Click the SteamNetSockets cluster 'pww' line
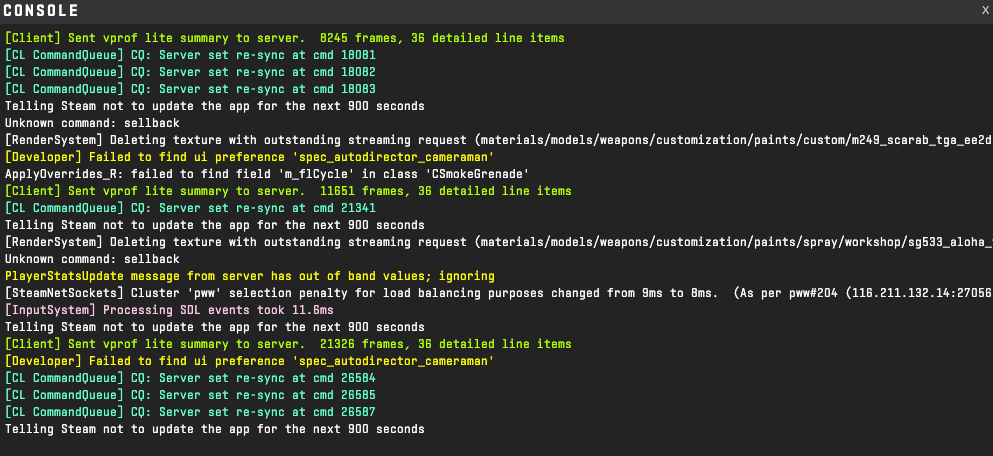993x456 pixels. pos(498,293)
